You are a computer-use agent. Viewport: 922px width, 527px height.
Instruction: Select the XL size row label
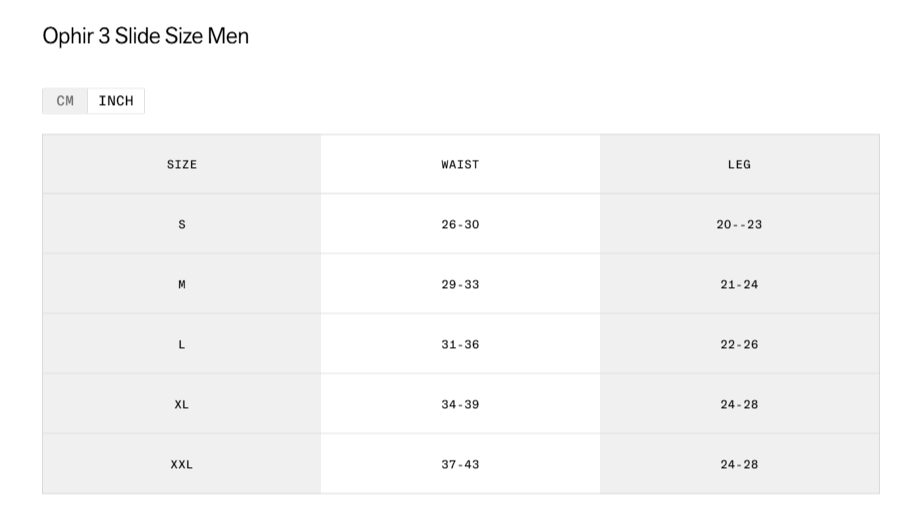(182, 404)
